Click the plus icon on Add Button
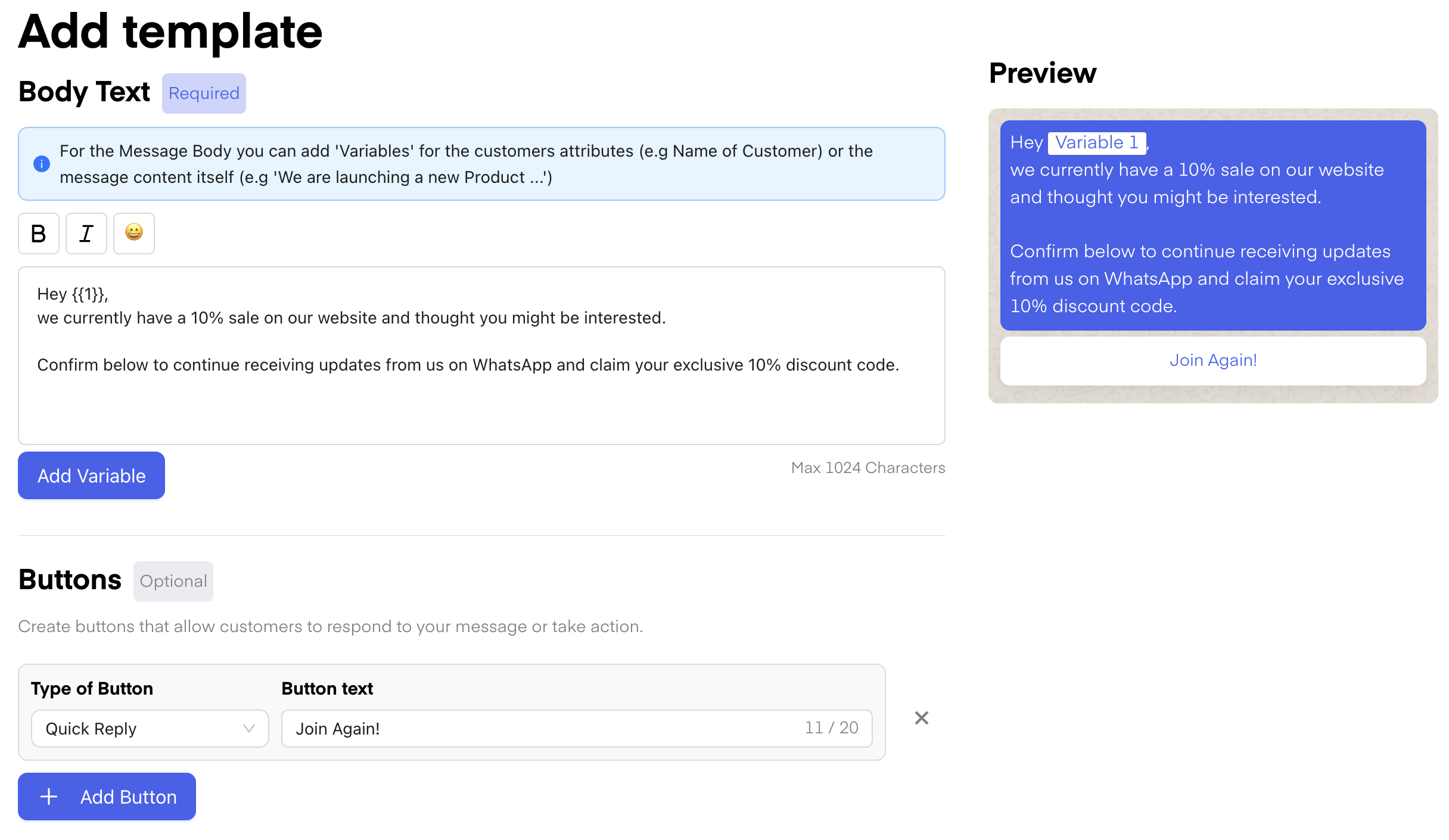The width and height of the screenshot is (1449, 840). tap(49, 797)
